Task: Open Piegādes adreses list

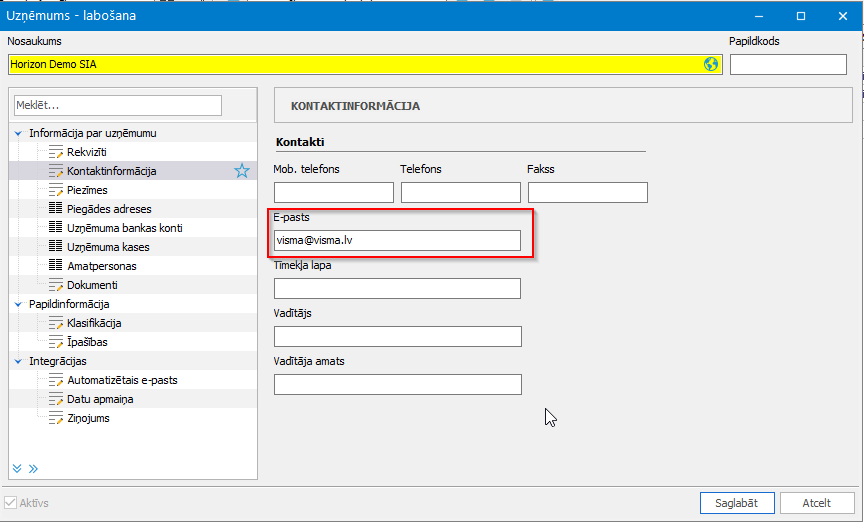Action: coord(109,209)
